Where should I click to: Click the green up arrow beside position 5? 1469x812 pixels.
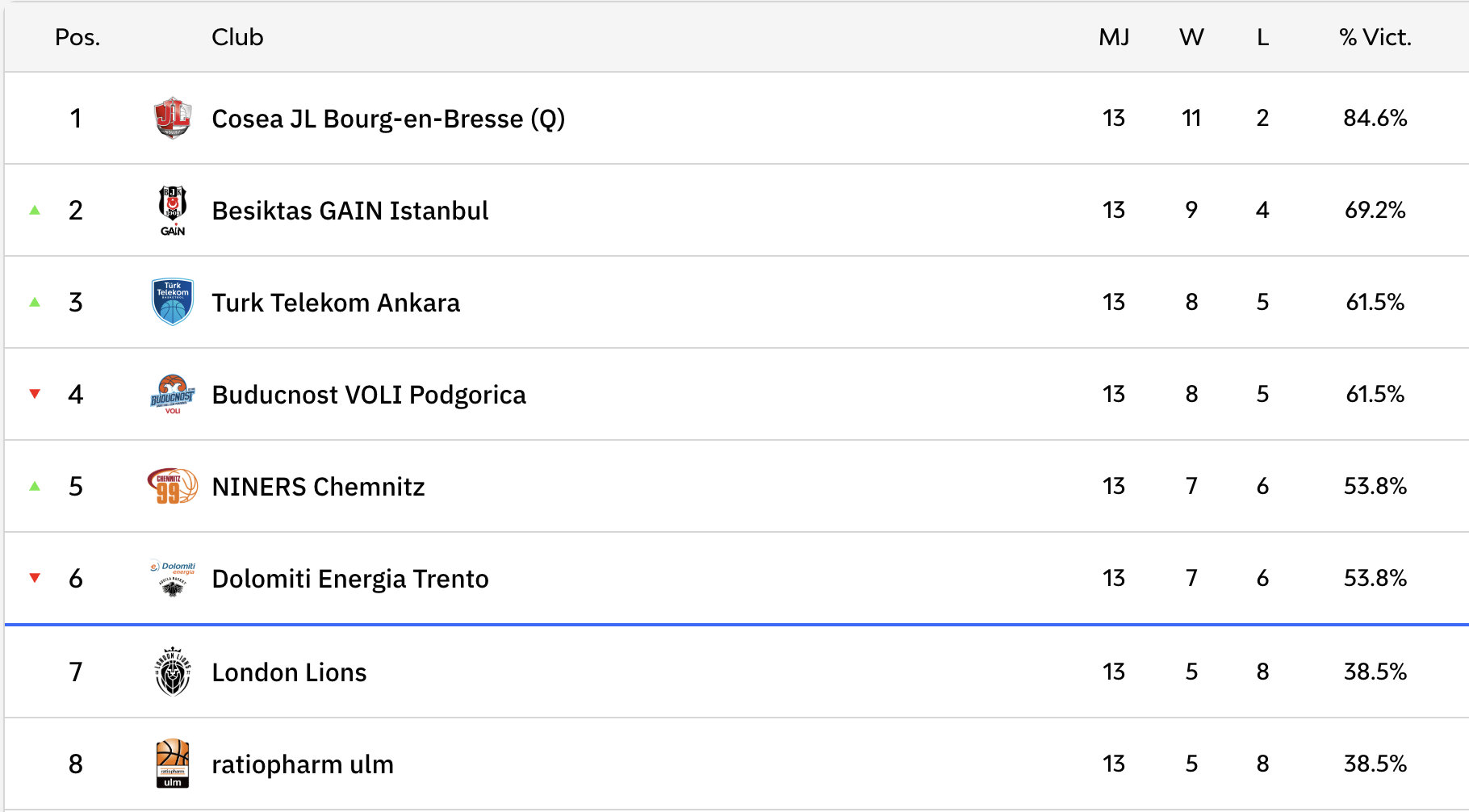pyautogui.click(x=35, y=486)
